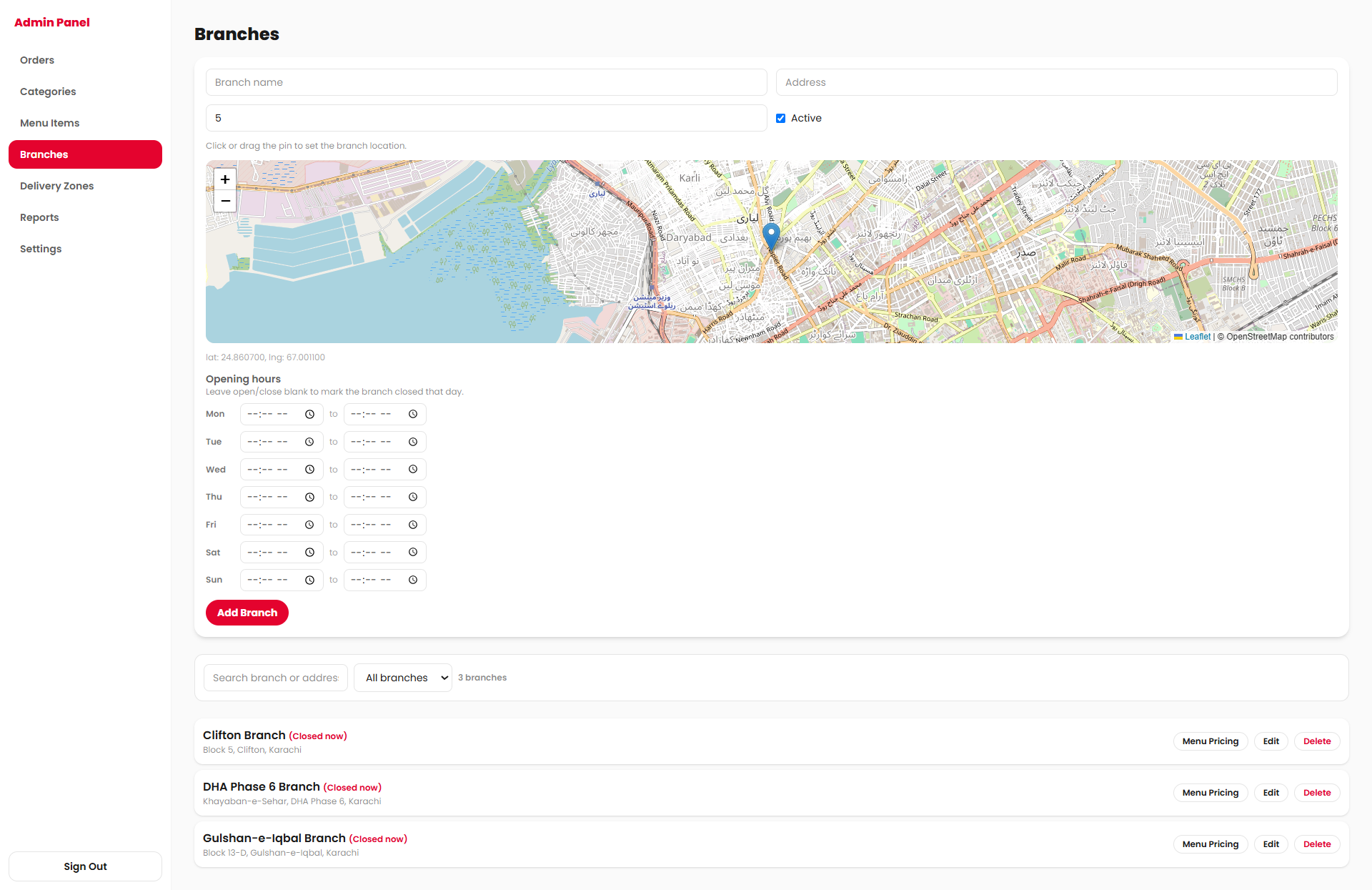
Task: Open time picker for Mon closing time
Action: pyautogui.click(x=413, y=415)
